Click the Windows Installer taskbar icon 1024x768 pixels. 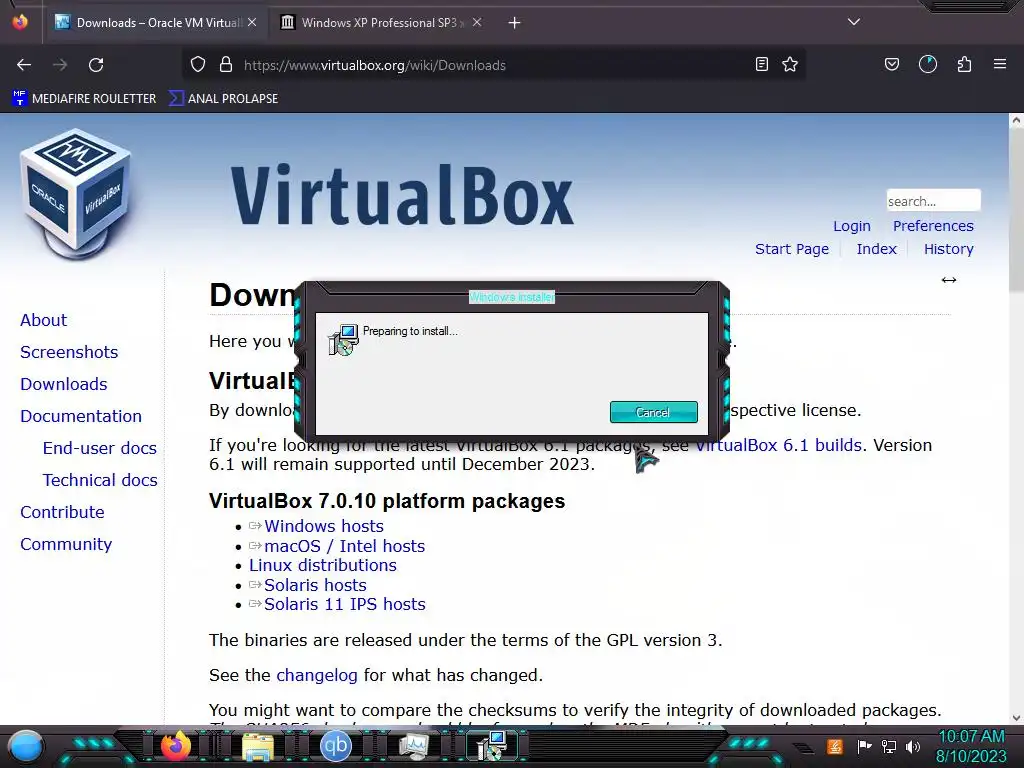click(492, 746)
